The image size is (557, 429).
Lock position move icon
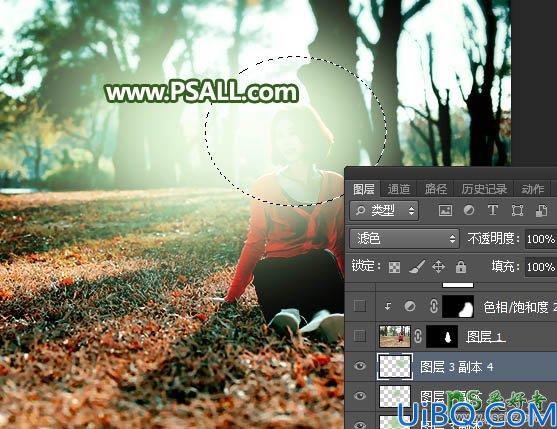pos(439,267)
